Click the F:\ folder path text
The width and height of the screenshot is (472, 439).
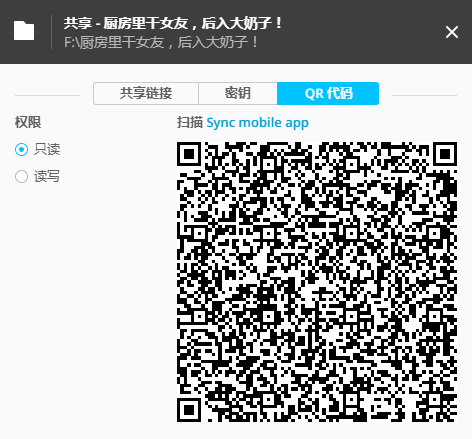[x=161, y=42]
